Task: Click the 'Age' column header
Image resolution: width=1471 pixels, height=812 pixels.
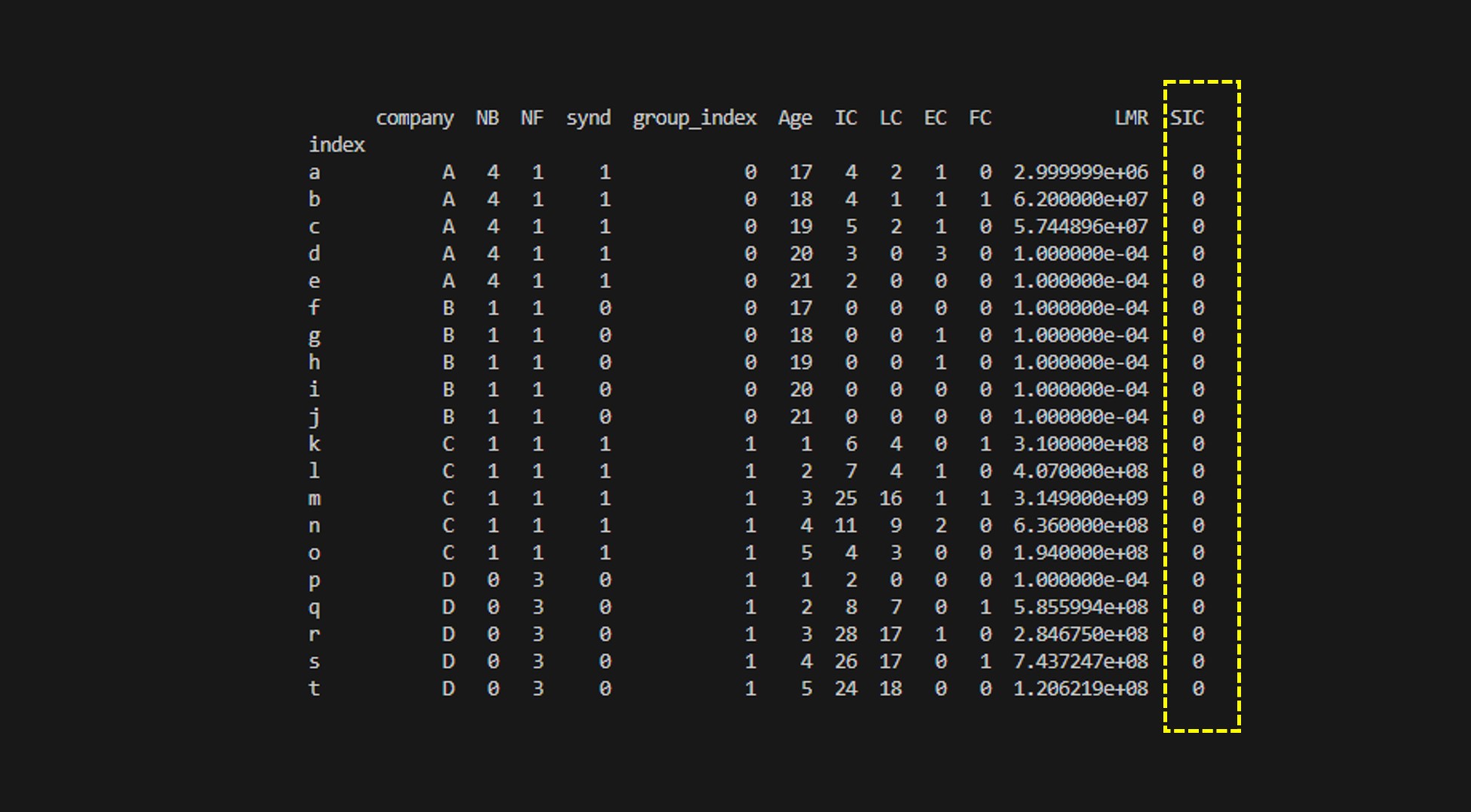Action: [x=795, y=118]
